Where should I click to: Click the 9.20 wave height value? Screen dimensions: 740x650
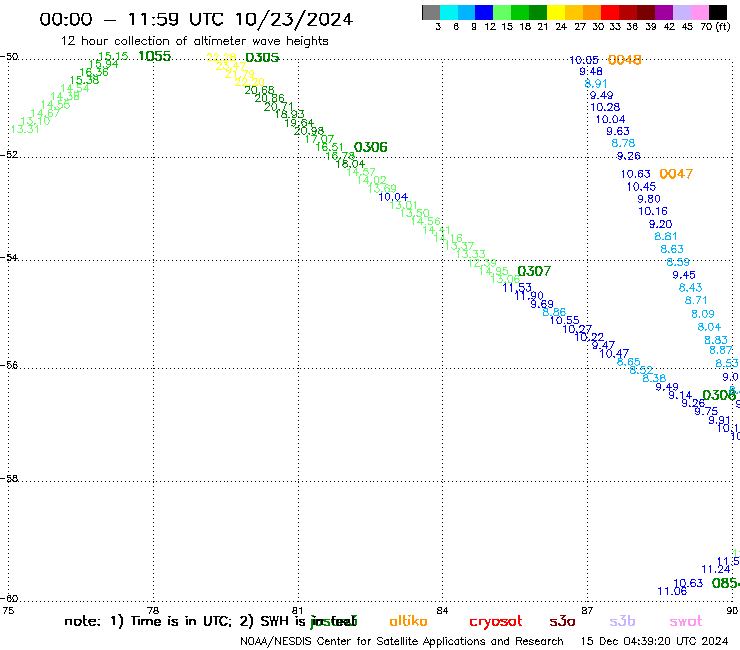[660, 224]
